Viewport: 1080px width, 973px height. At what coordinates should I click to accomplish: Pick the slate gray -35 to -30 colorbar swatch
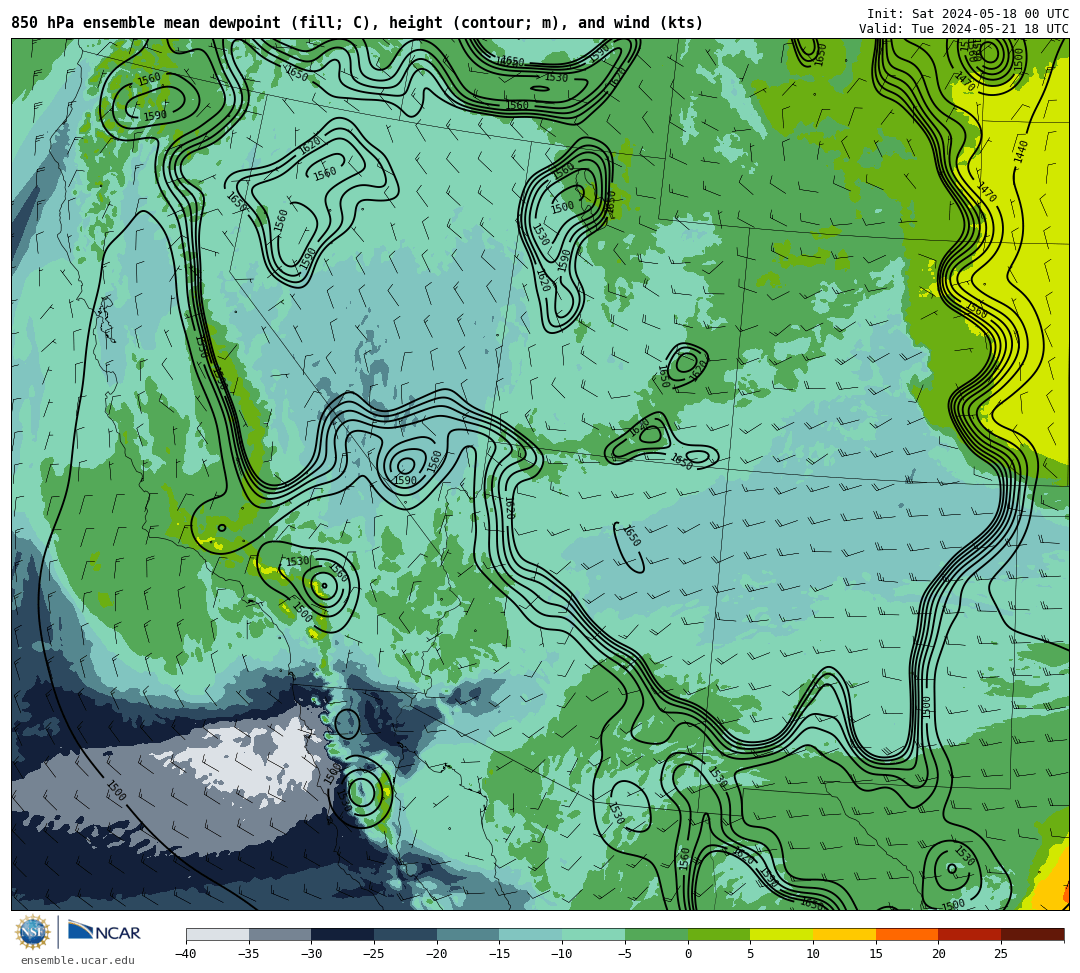[x=280, y=934]
